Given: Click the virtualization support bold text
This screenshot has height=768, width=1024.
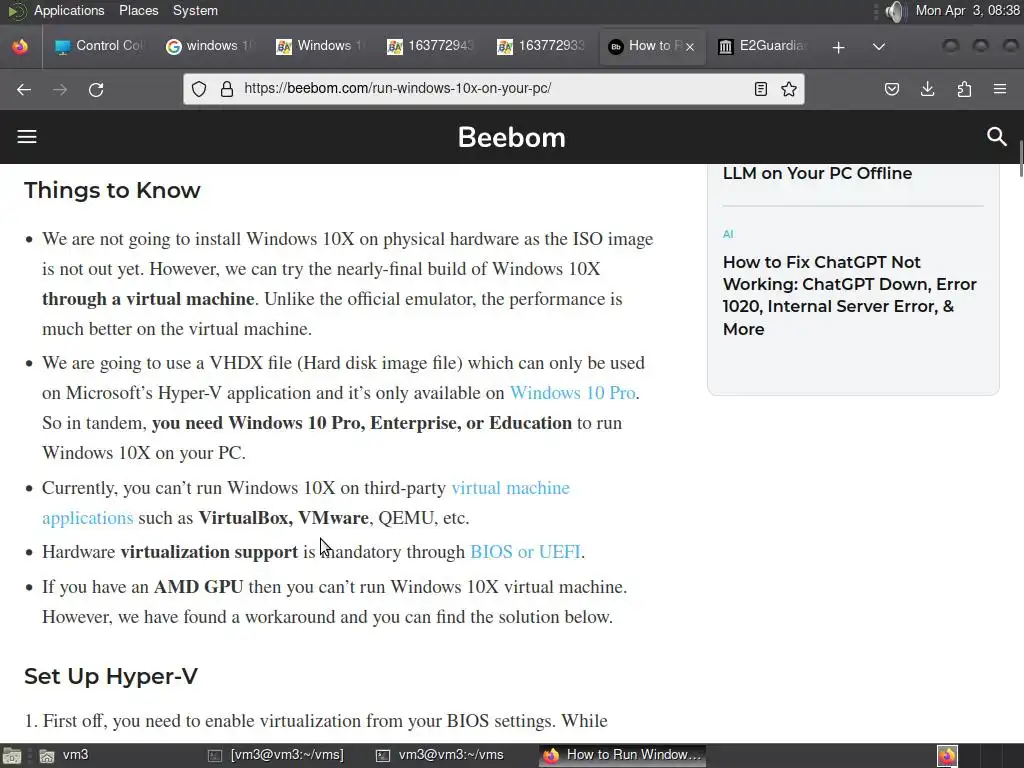Looking at the screenshot, I should 209,552.
